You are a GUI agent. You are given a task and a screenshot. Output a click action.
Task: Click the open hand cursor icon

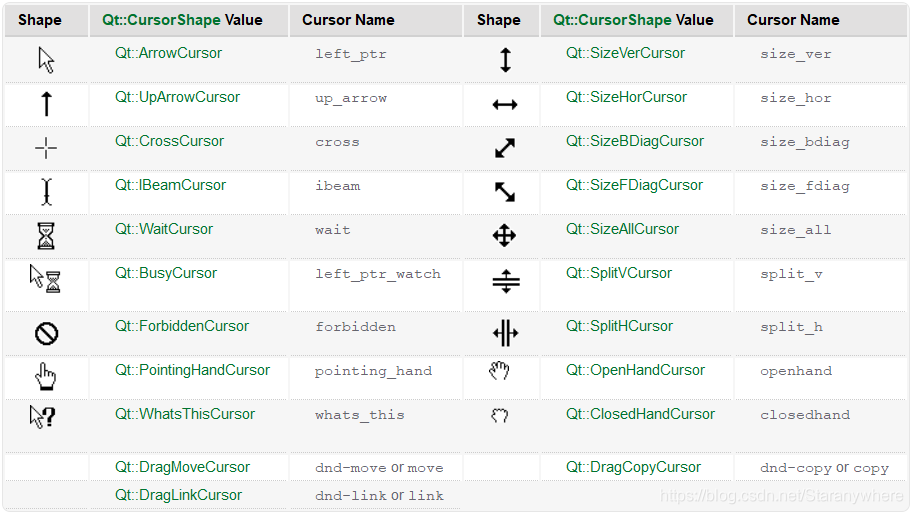(499, 371)
